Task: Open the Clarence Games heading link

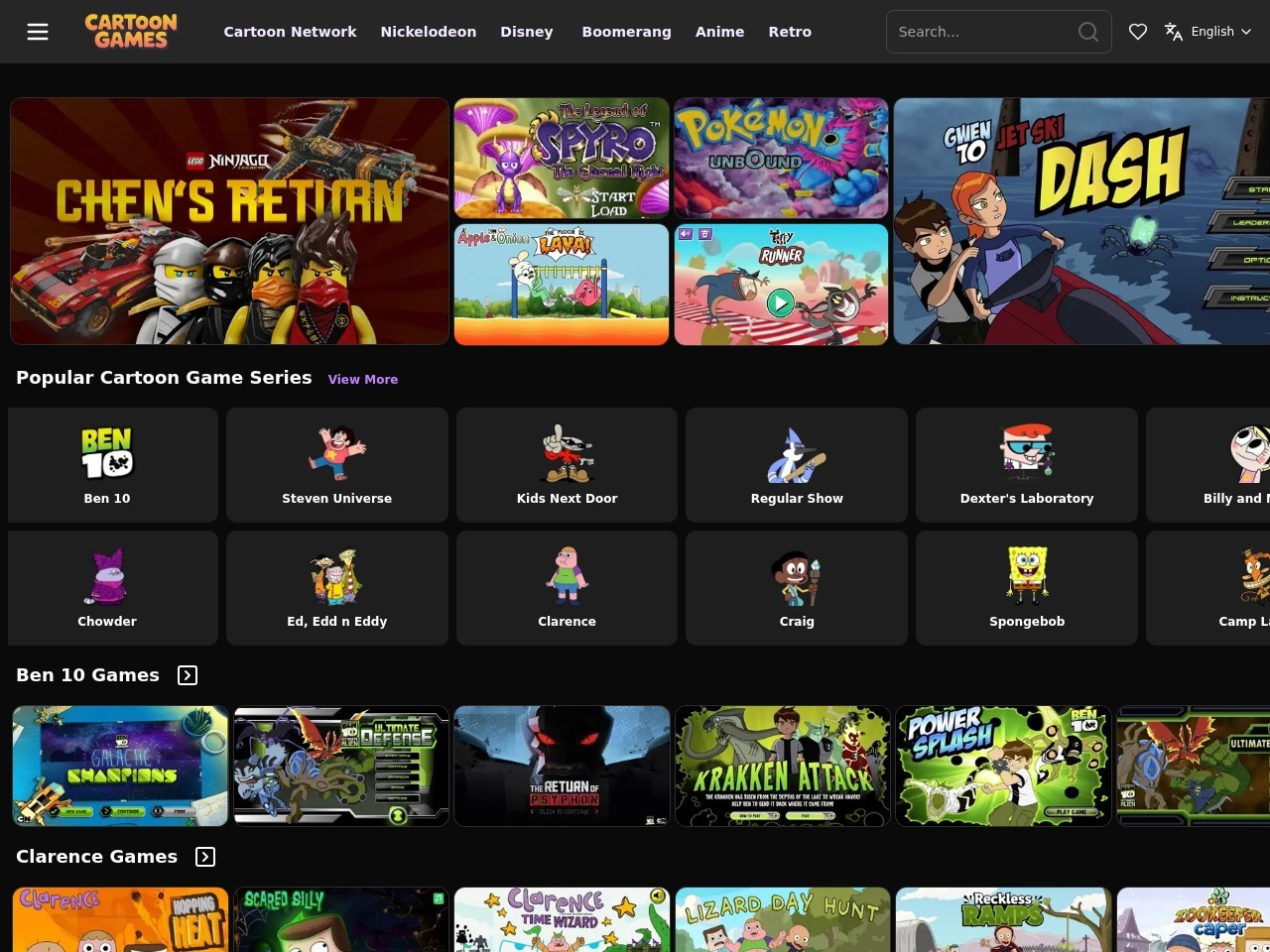Action: (96, 857)
